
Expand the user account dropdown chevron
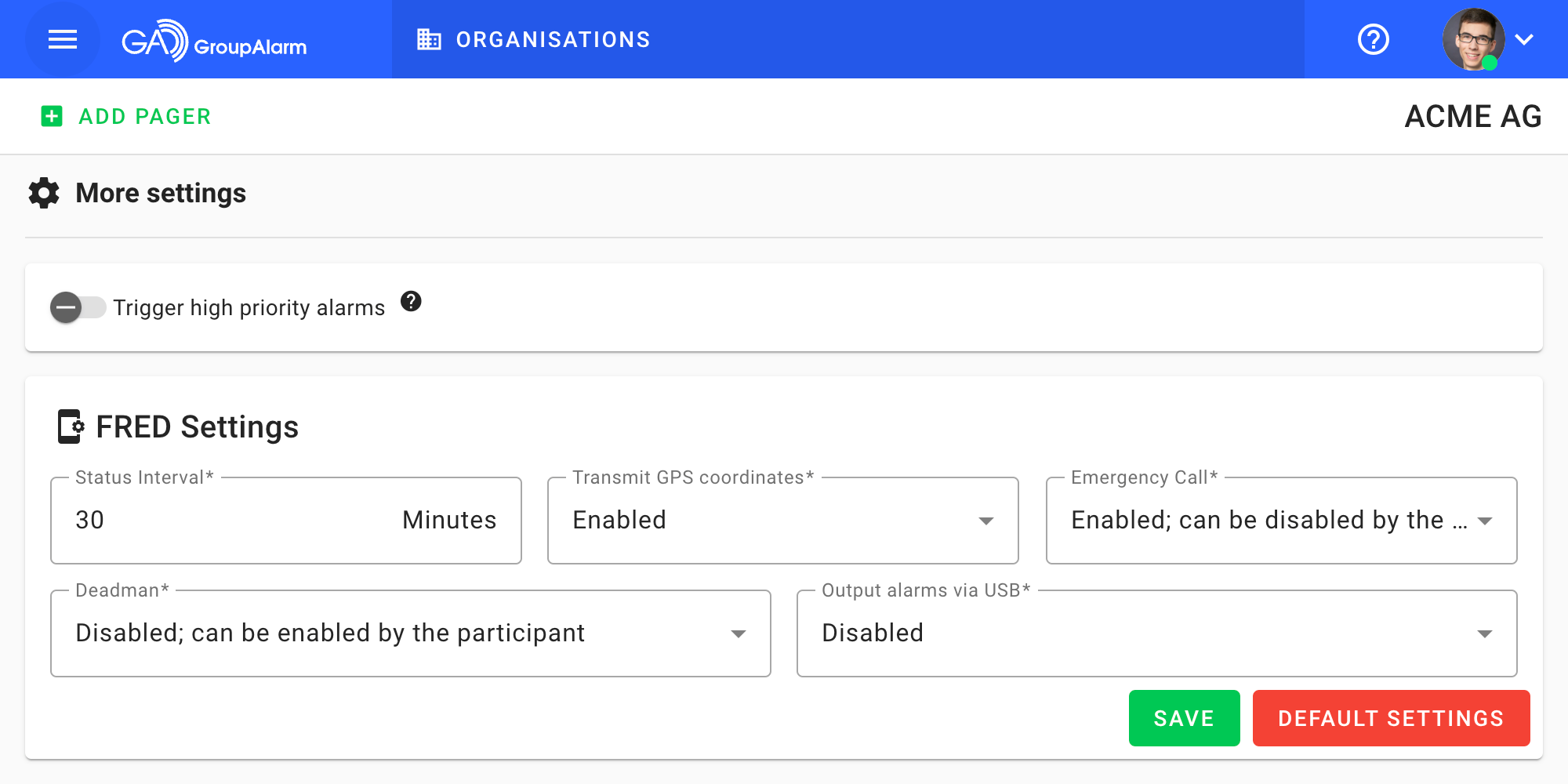pyautogui.click(x=1524, y=39)
